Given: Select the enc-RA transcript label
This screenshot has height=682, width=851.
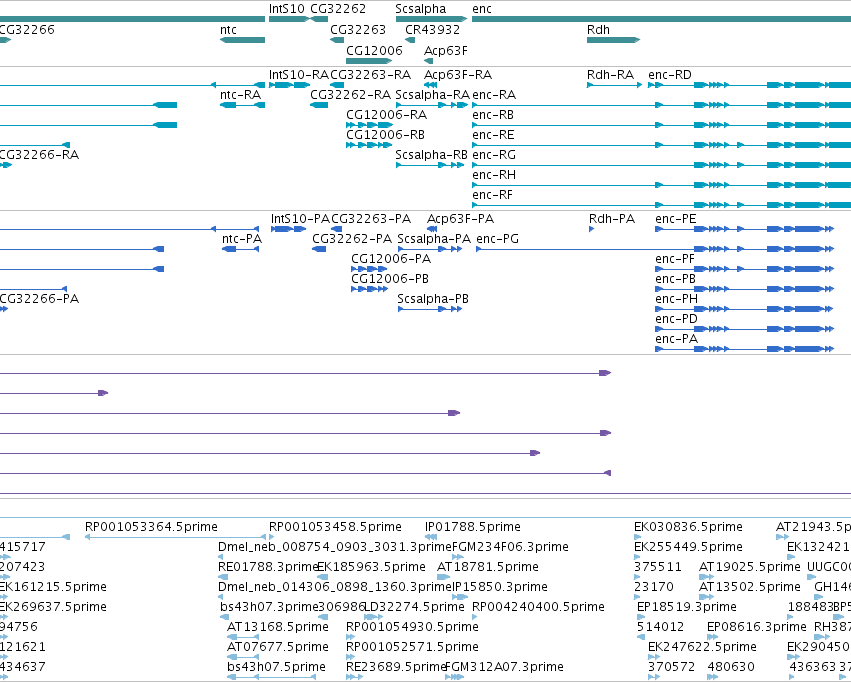Looking at the screenshot, I should [494, 94].
